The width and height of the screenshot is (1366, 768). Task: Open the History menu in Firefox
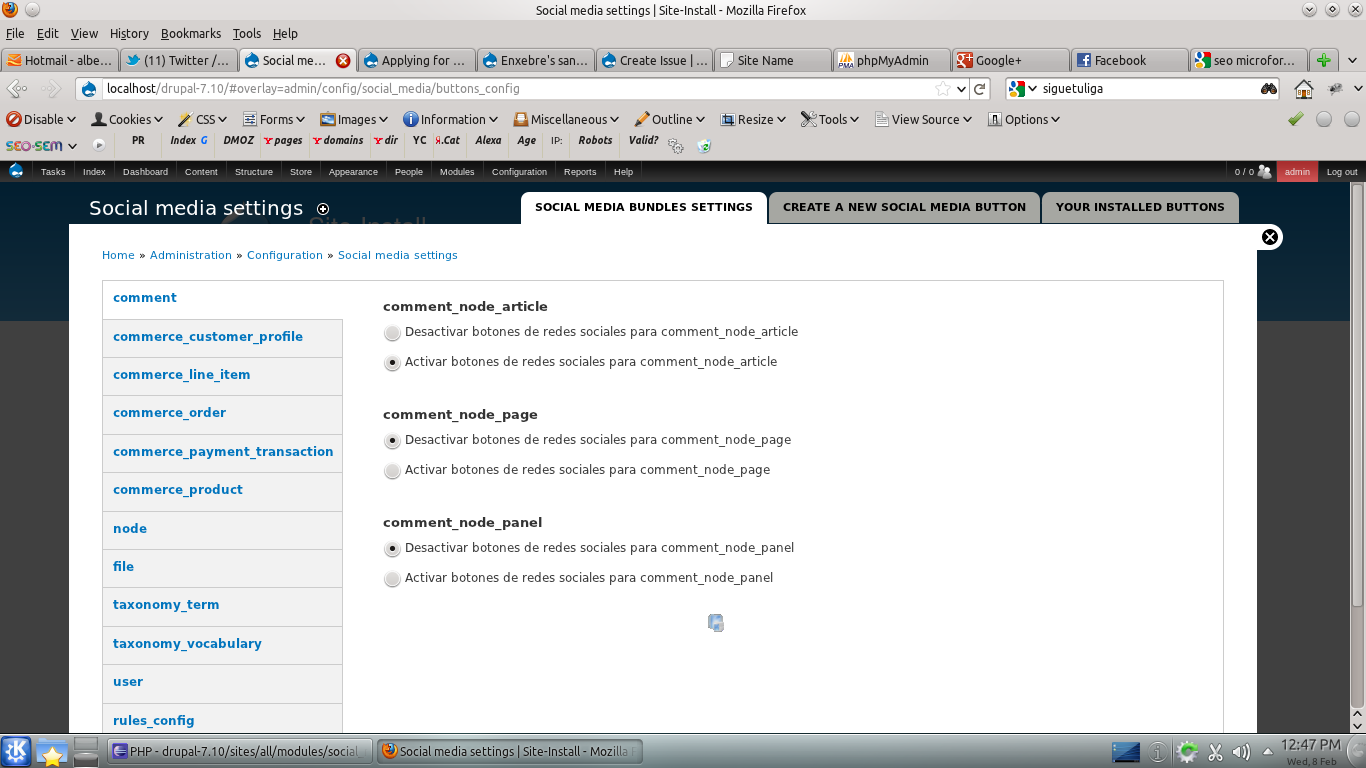tap(129, 33)
